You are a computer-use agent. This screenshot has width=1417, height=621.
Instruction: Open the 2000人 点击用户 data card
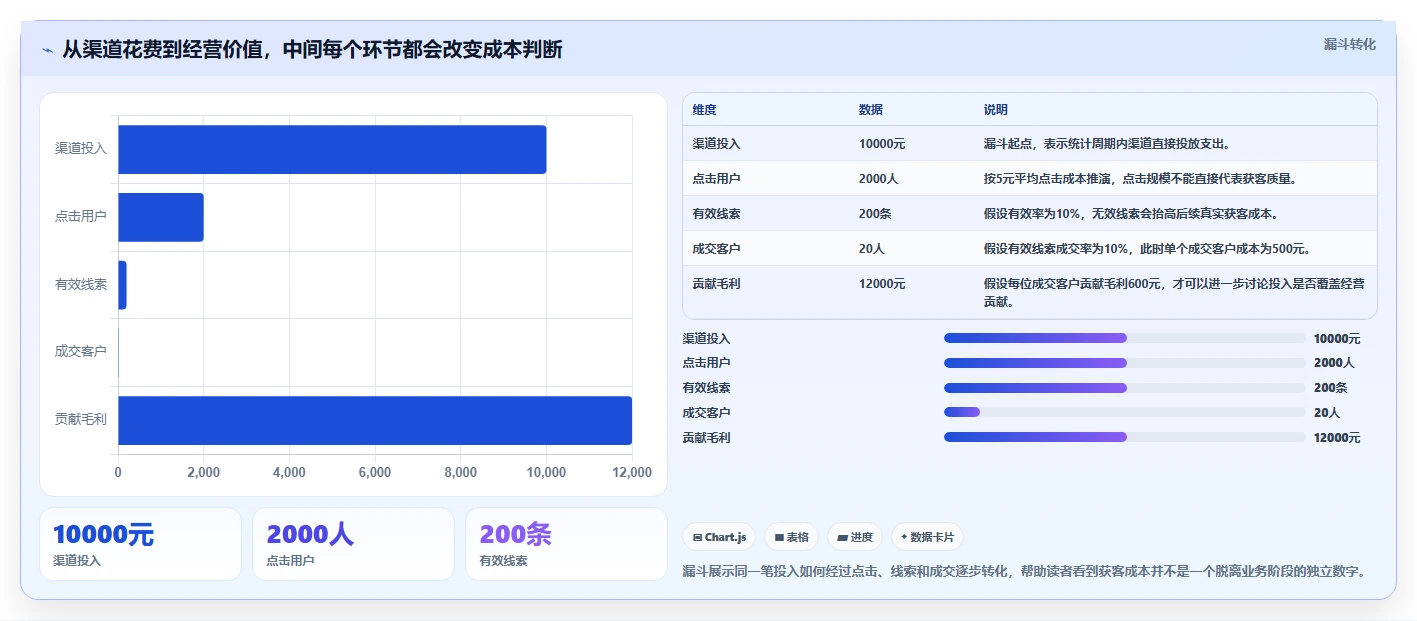coord(353,544)
